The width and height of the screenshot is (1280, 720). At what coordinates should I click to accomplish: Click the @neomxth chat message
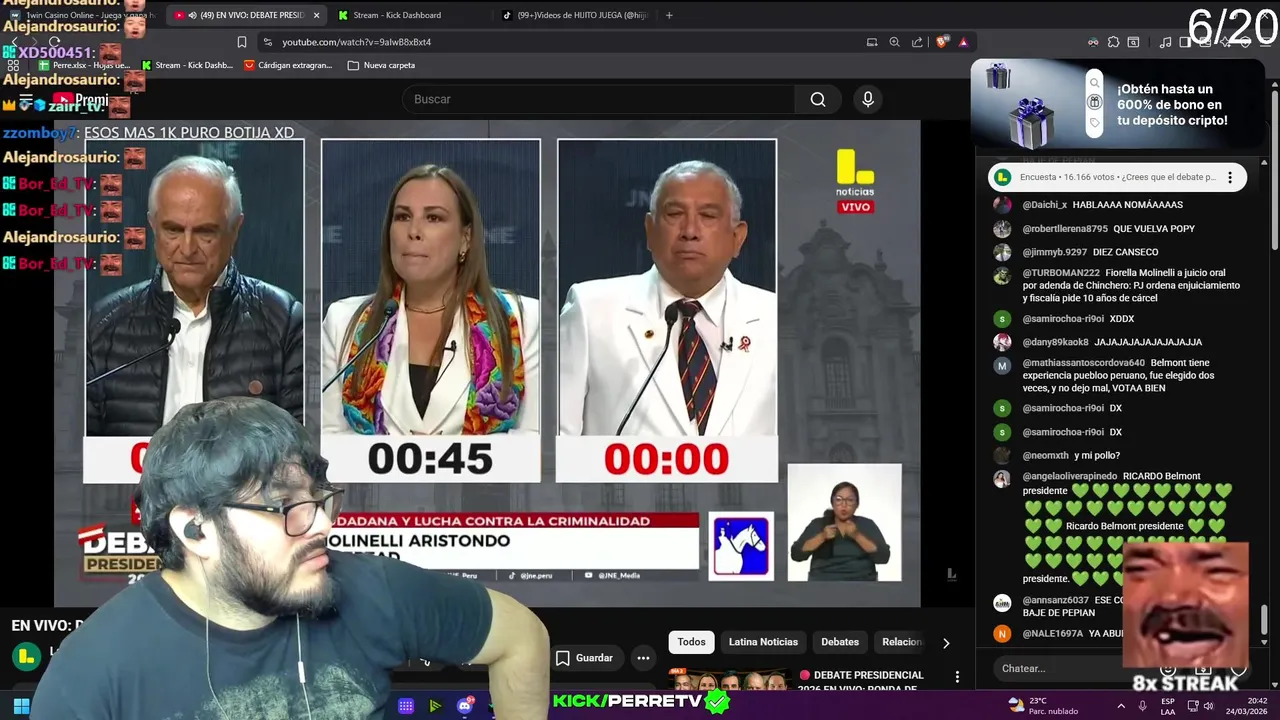[x=1071, y=456]
